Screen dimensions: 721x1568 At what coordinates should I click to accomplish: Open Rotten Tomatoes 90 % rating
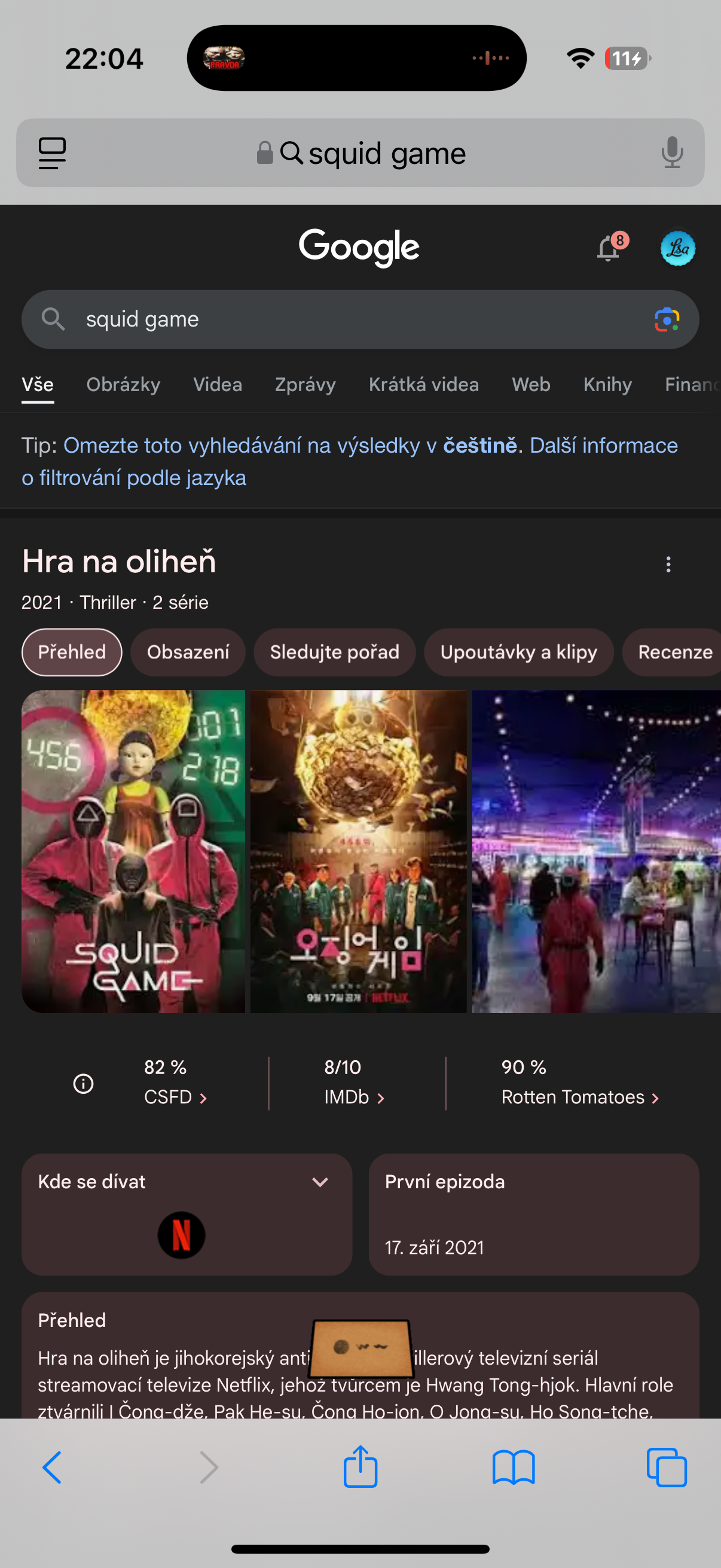579,1082
